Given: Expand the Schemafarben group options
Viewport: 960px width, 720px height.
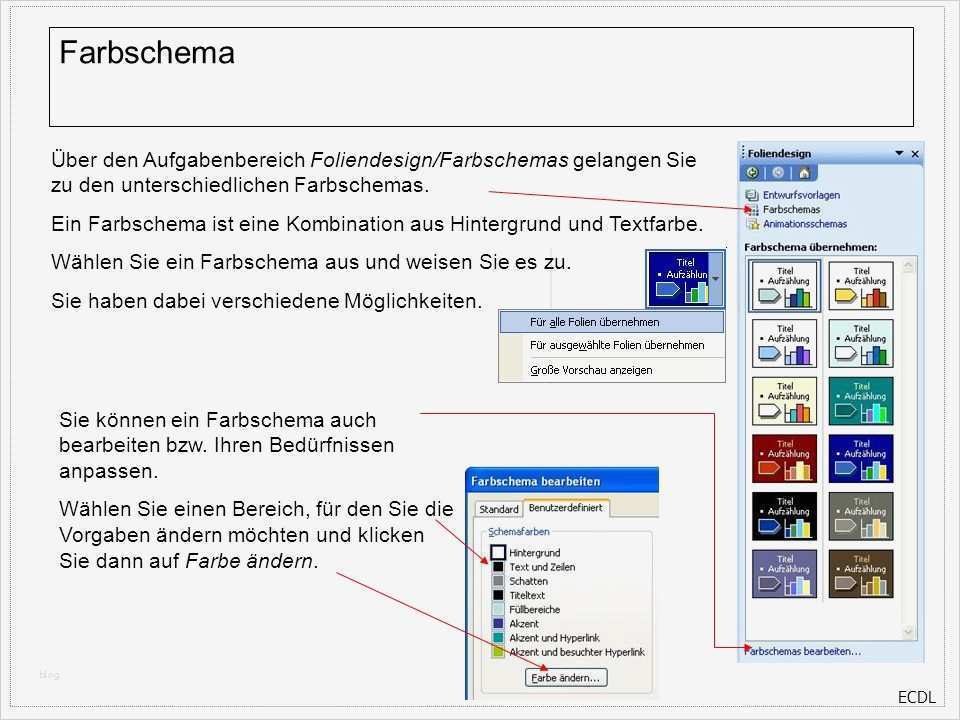Looking at the screenshot, I should point(519,532).
